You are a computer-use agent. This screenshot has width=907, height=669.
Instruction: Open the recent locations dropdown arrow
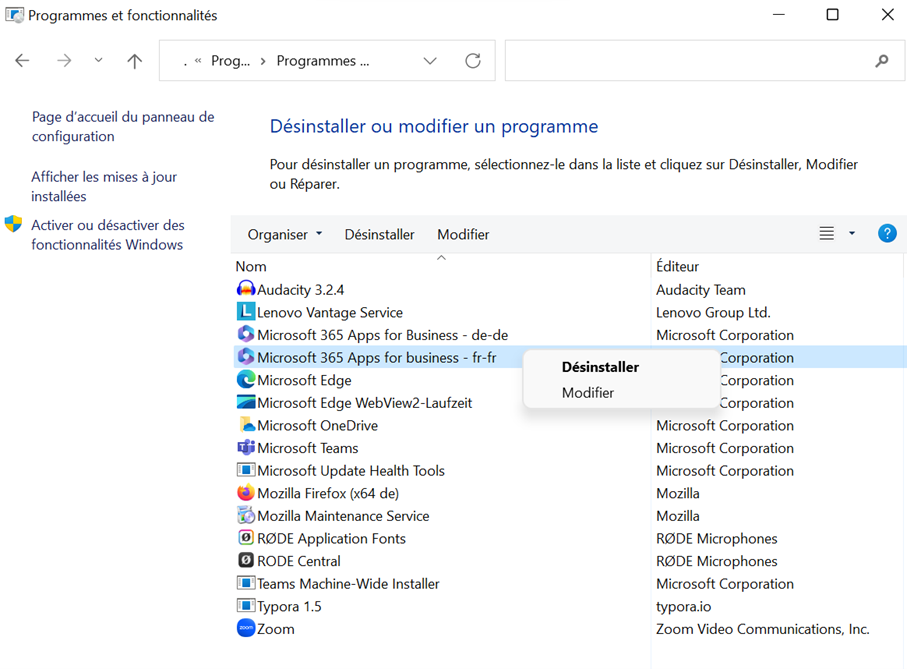[98, 60]
